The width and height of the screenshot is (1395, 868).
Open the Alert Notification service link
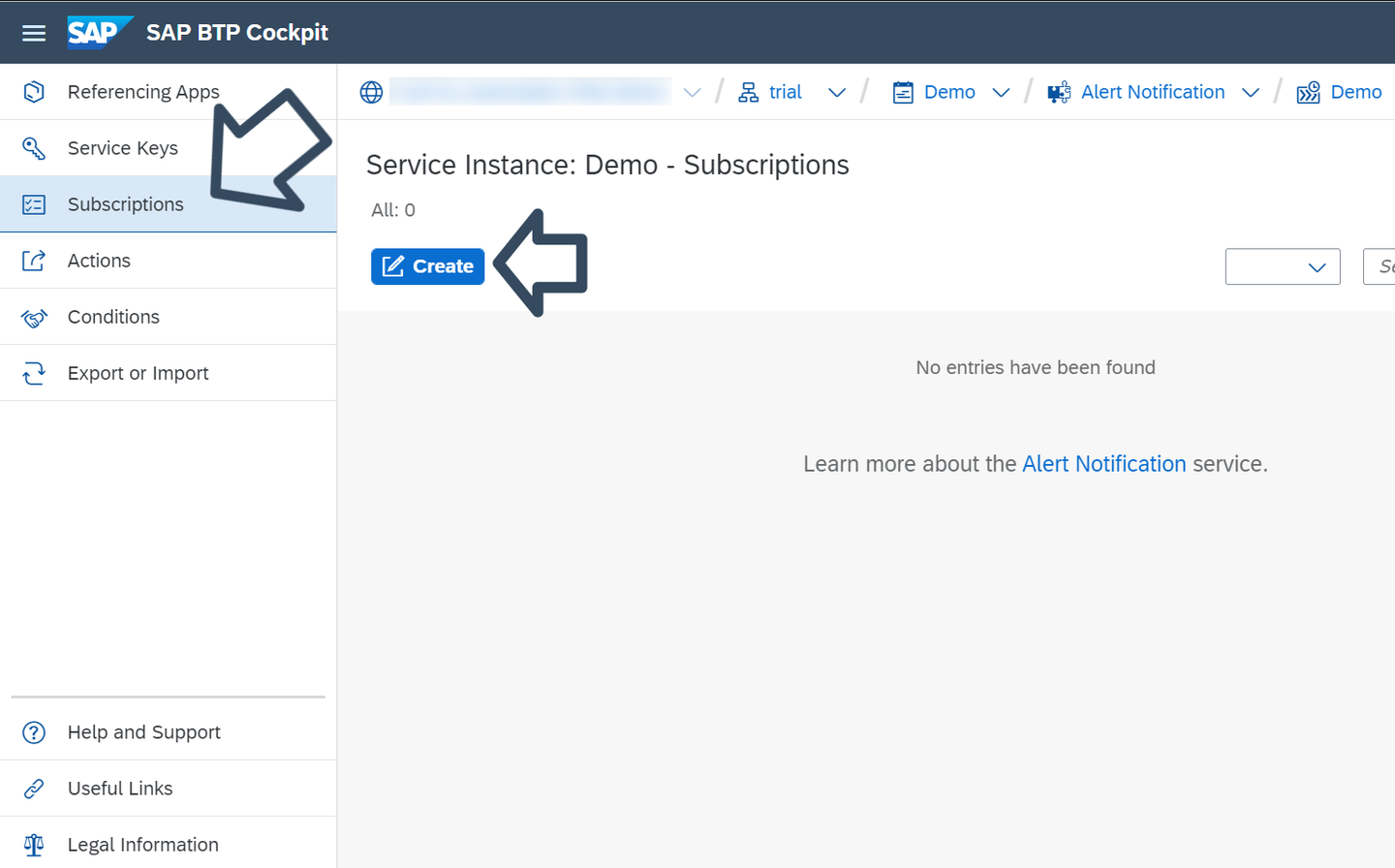click(1103, 464)
